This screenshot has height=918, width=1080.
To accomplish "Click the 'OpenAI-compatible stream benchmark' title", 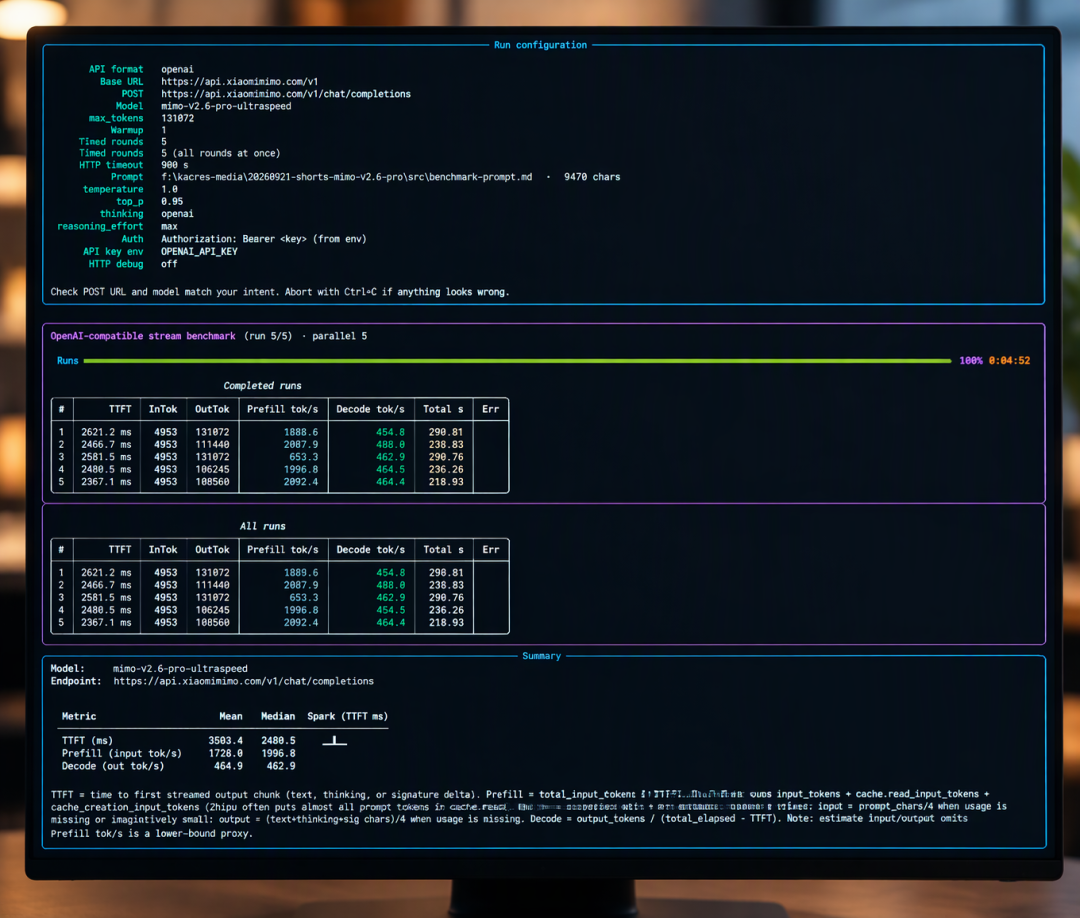I will (143, 336).
